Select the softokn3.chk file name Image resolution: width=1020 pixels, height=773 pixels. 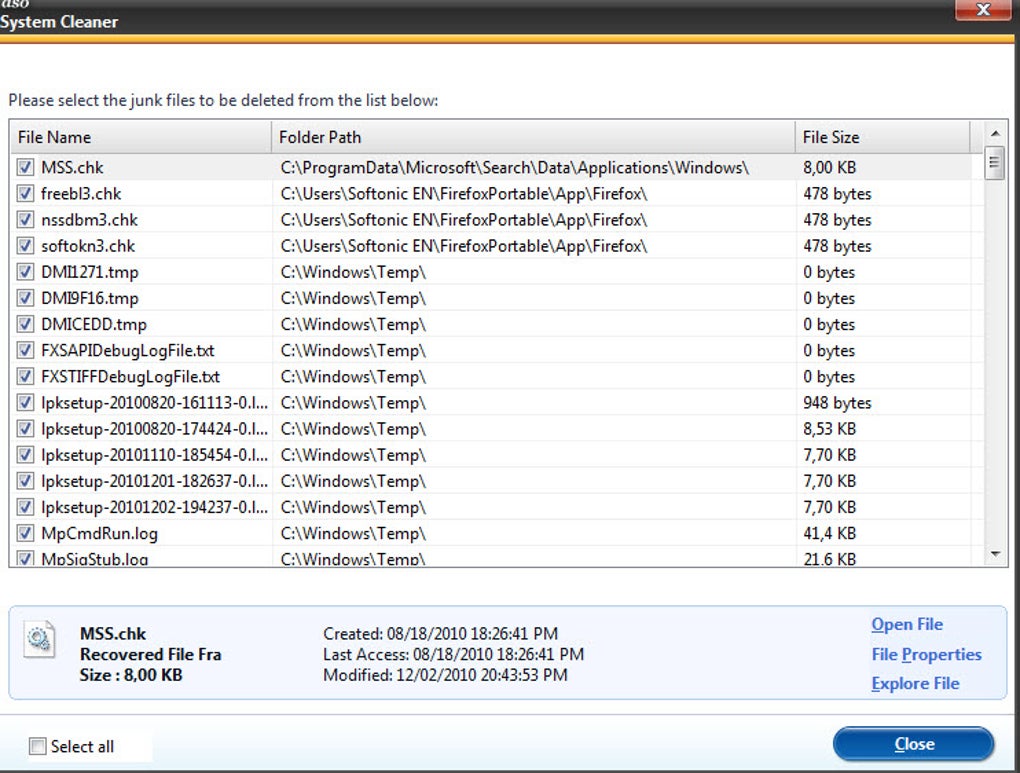click(88, 246)
